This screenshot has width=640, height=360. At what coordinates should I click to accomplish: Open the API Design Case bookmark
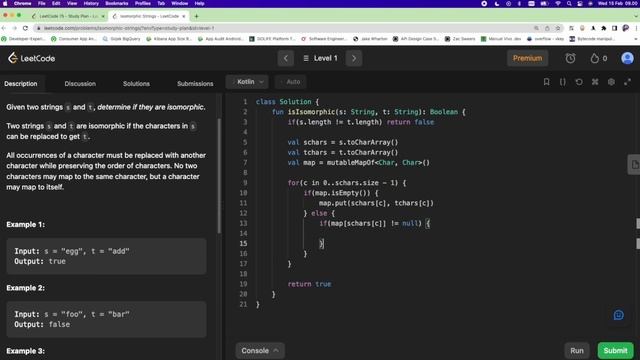(416, 39)
